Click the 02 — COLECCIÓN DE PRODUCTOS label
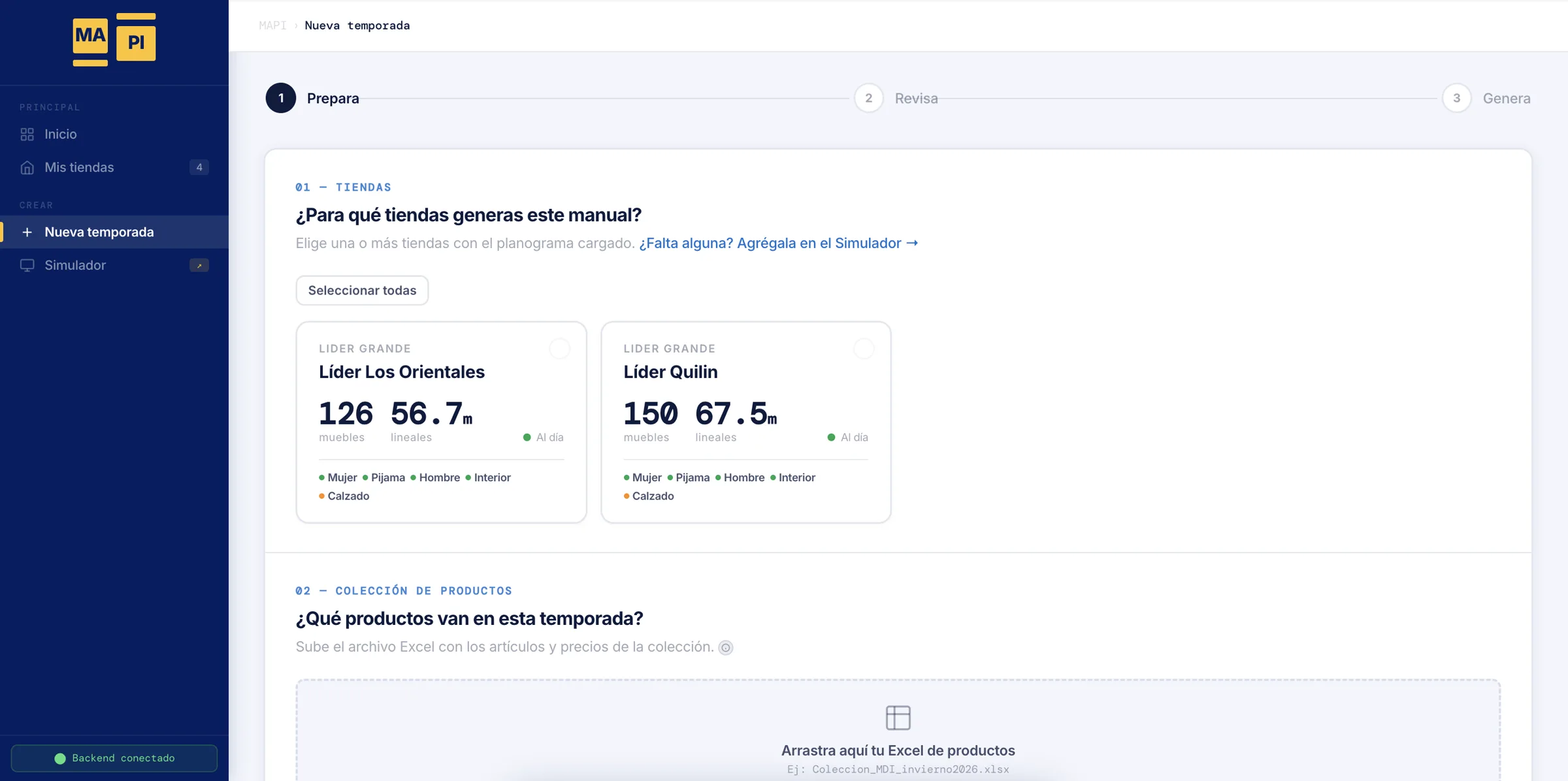This screenshot has height=781, width=1568. [404, 591]
